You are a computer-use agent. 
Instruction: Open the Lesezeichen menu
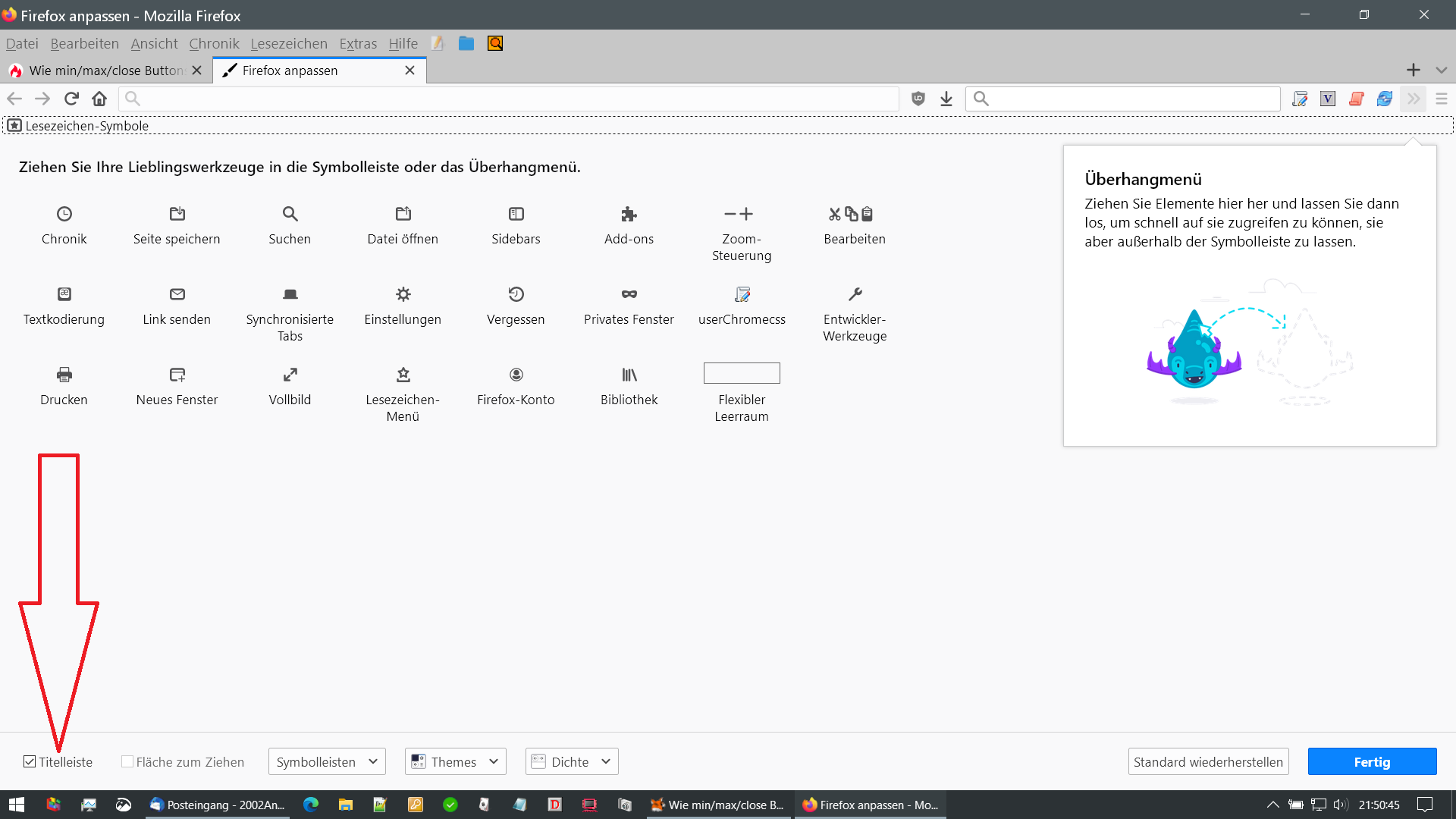[289, 44]
